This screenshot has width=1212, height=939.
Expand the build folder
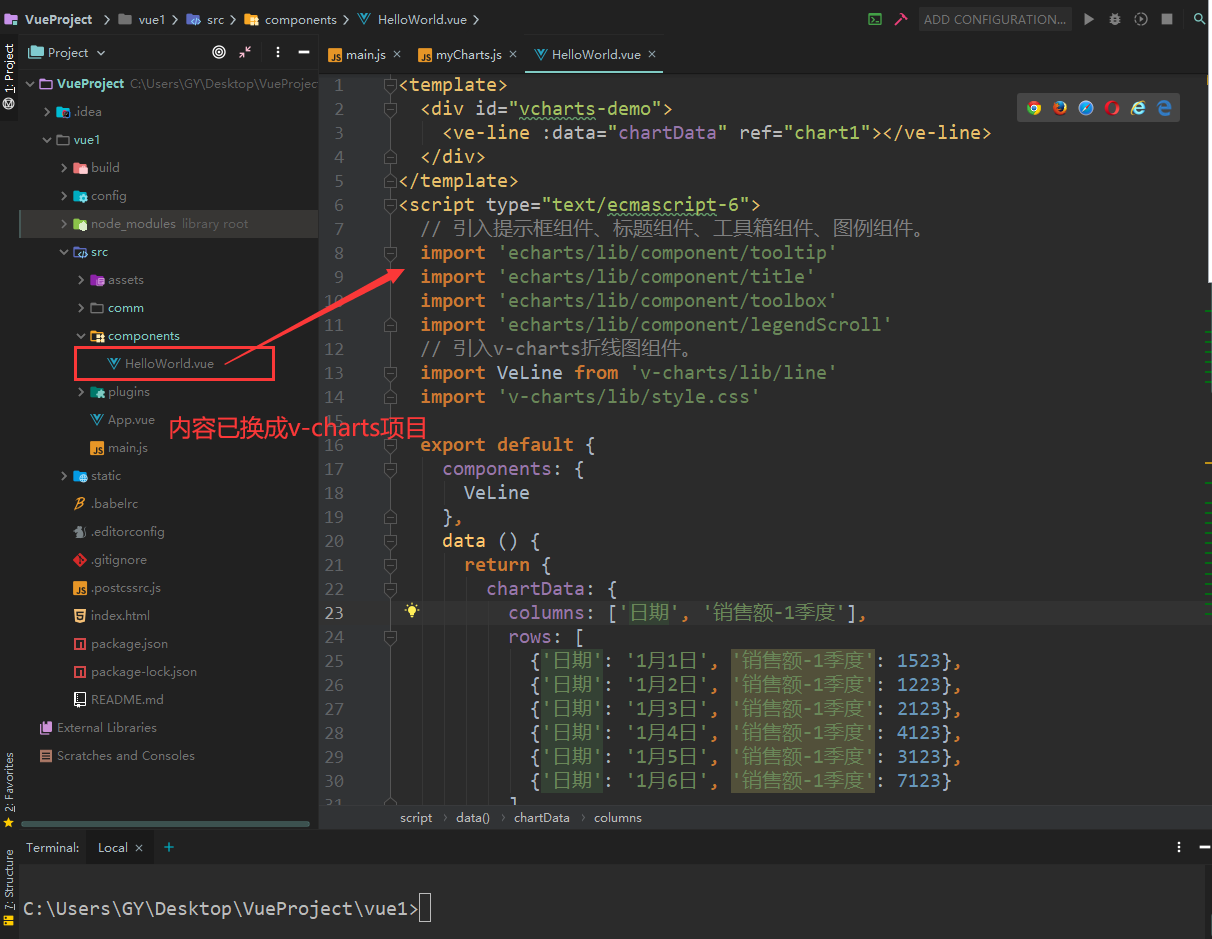coord(64,168)
